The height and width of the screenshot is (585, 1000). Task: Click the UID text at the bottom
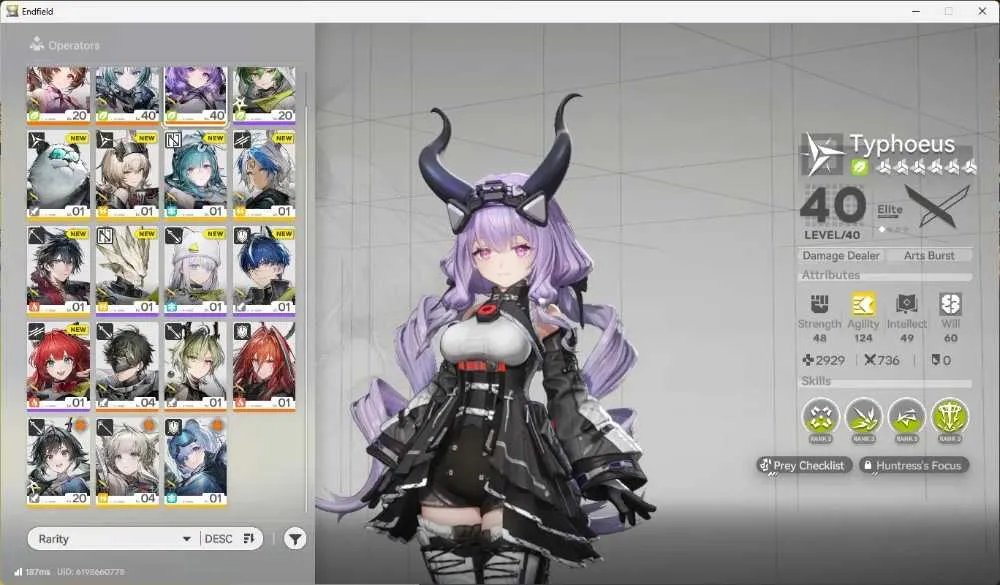coord(91,572)
